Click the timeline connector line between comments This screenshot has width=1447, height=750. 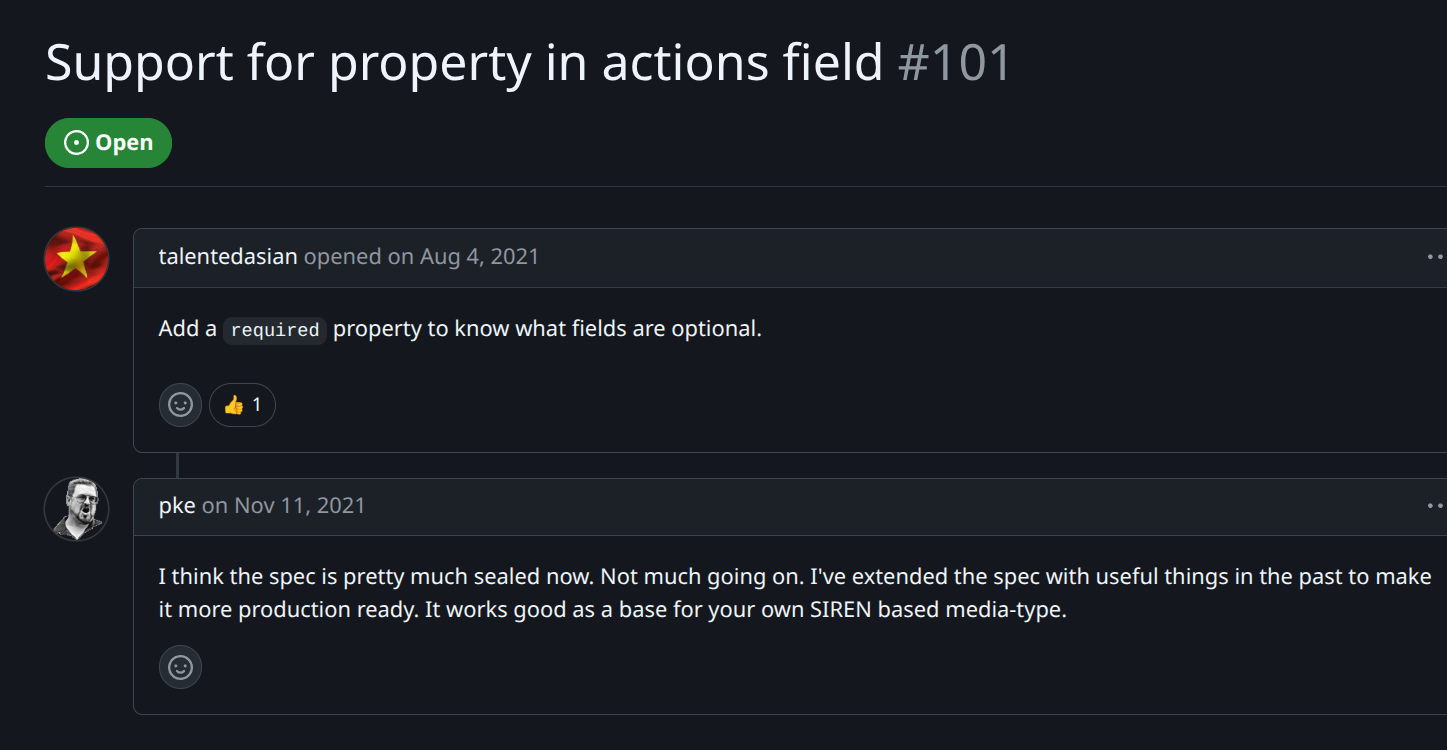[x=177, y=465]
